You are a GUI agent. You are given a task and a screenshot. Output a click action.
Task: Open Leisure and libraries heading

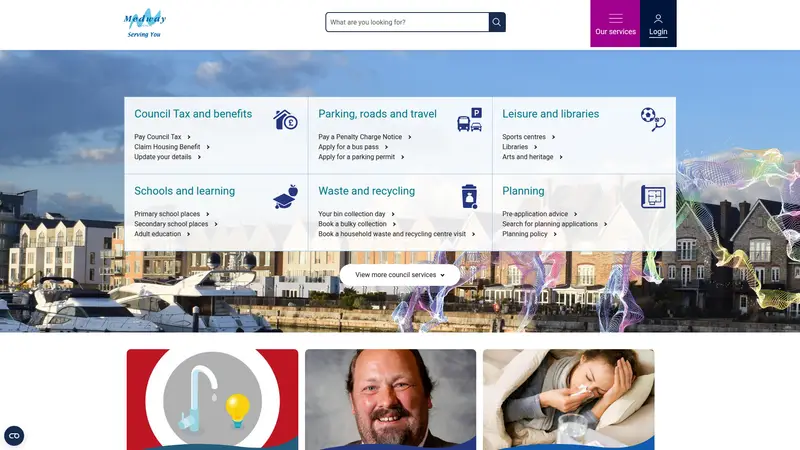coord(551,114)
